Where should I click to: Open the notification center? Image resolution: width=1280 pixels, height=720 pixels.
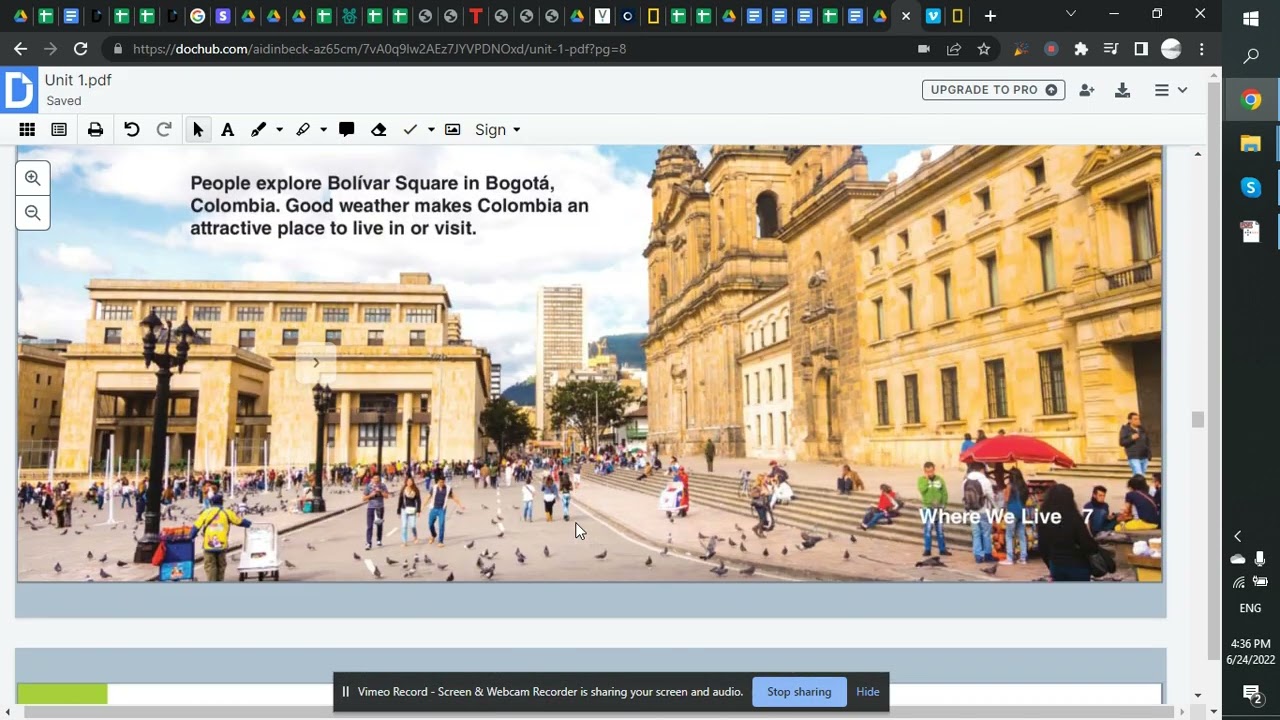pos(1251,693)
